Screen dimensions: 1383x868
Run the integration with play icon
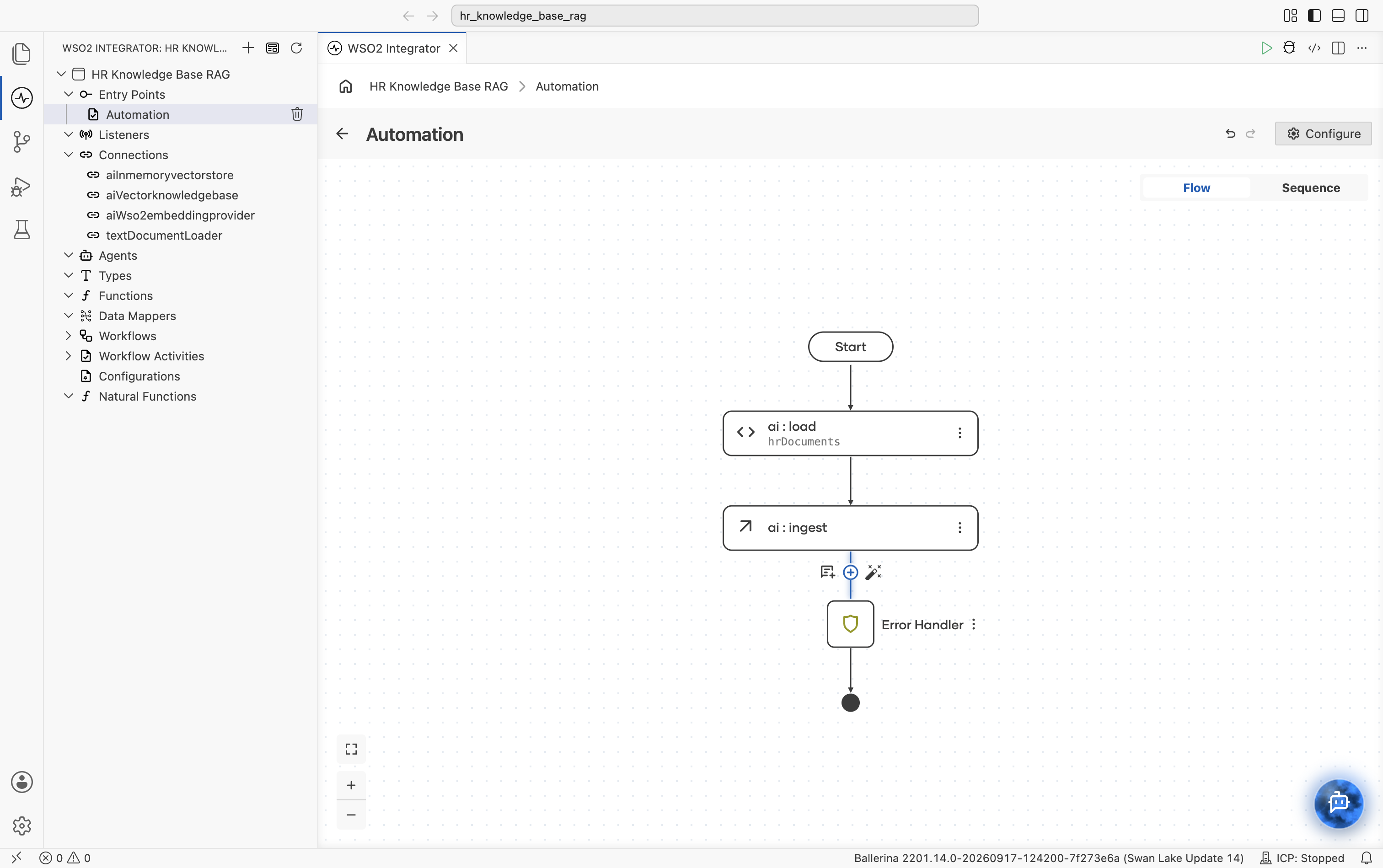pos(1266,48)
